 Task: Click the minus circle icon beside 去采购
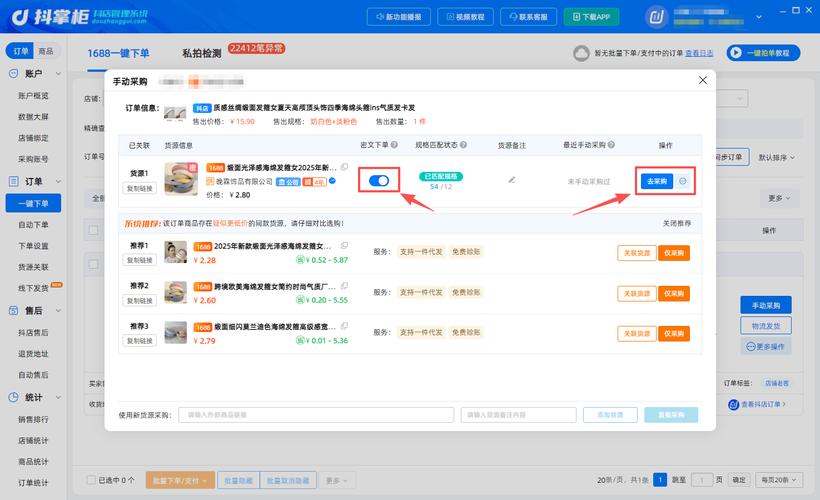coord(682,181)
